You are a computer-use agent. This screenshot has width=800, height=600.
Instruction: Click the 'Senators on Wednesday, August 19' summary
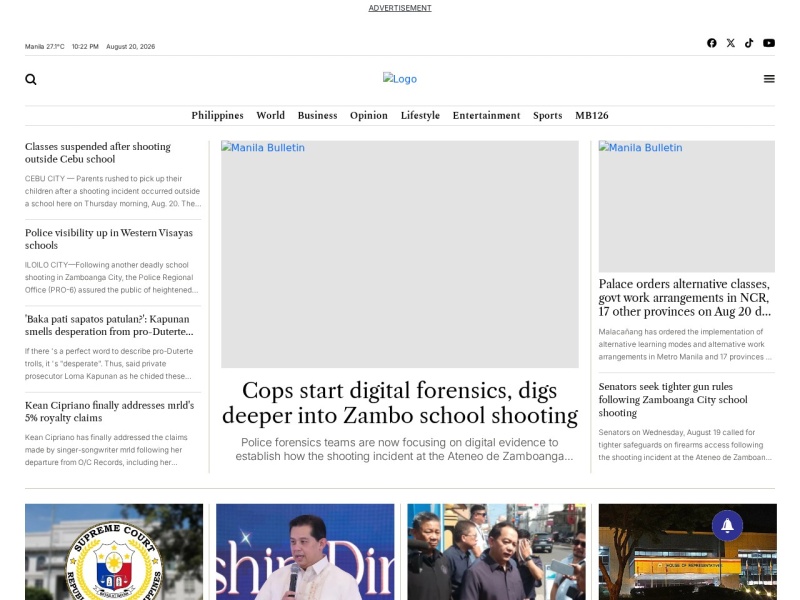point(685,444)
